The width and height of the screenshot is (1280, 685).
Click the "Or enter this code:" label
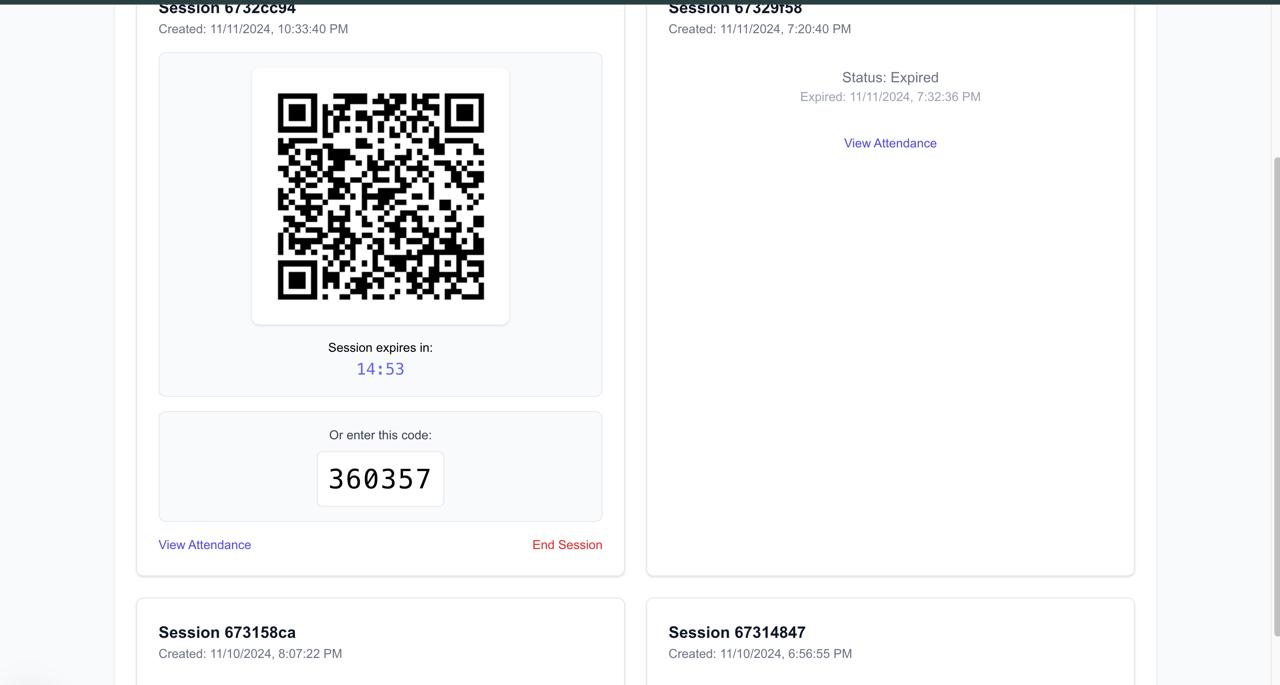[x=380, y=435]
